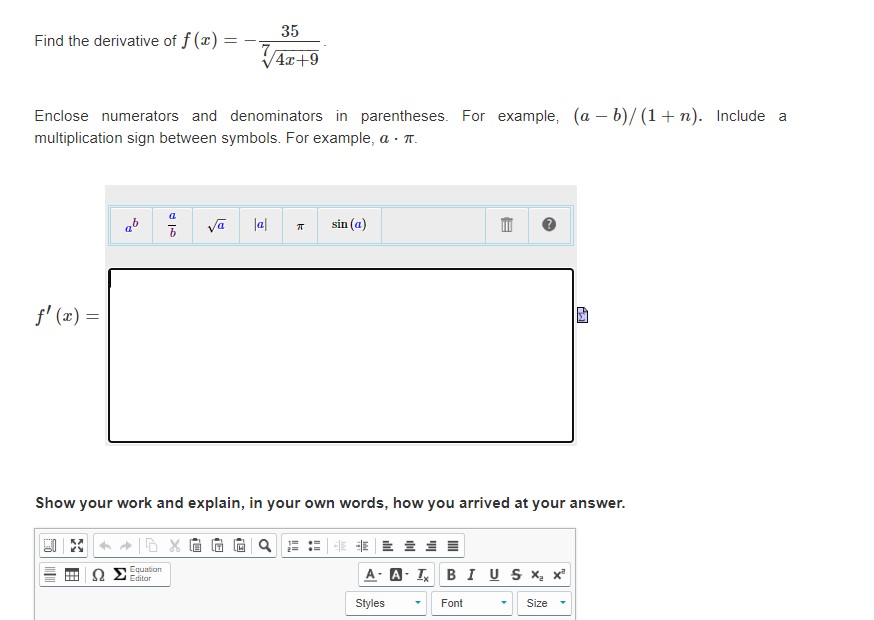Insert a table in the editor
Viewport: 874px width, 620px height.
70,573
